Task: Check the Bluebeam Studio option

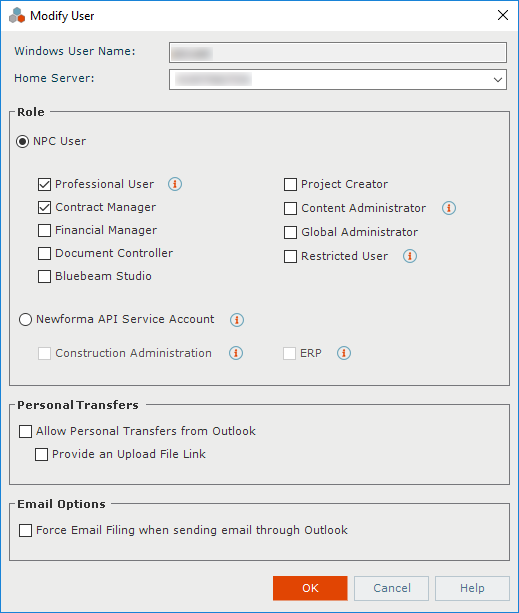Action: [x=44, y=276]
